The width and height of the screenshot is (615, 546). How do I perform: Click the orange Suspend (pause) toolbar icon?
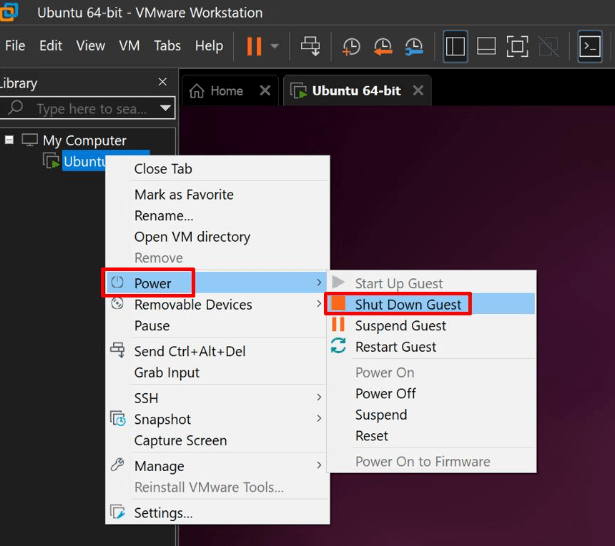click(x=254, y=46)
